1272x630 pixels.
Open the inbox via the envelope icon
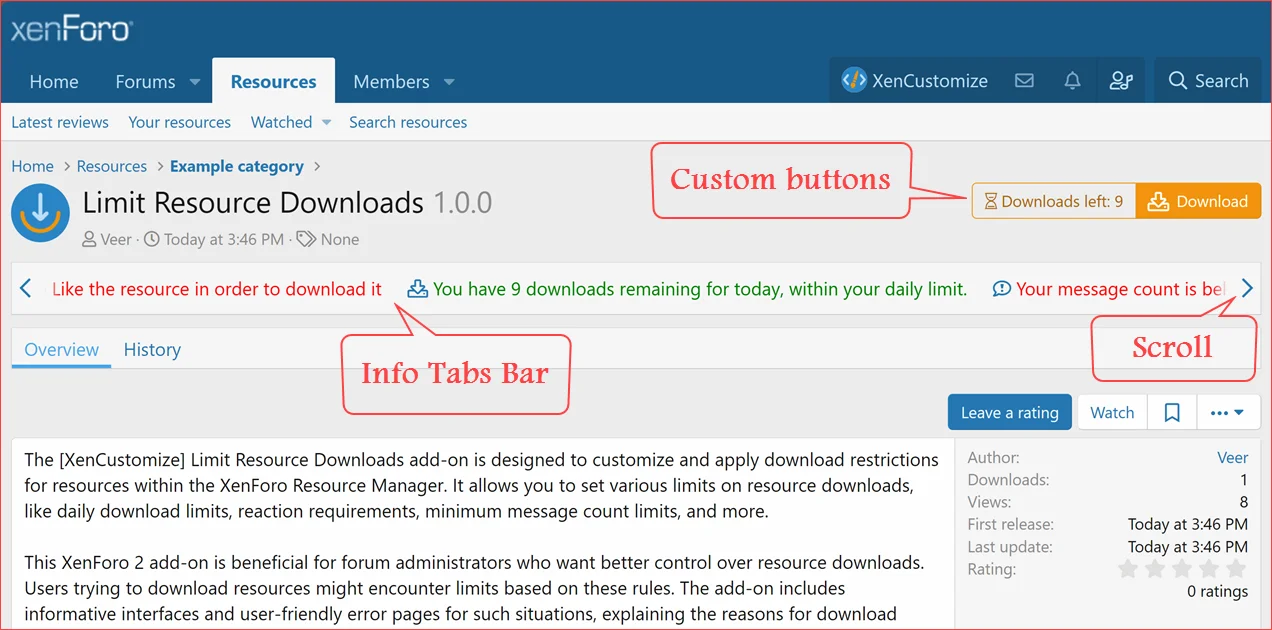pos(1024,81)
